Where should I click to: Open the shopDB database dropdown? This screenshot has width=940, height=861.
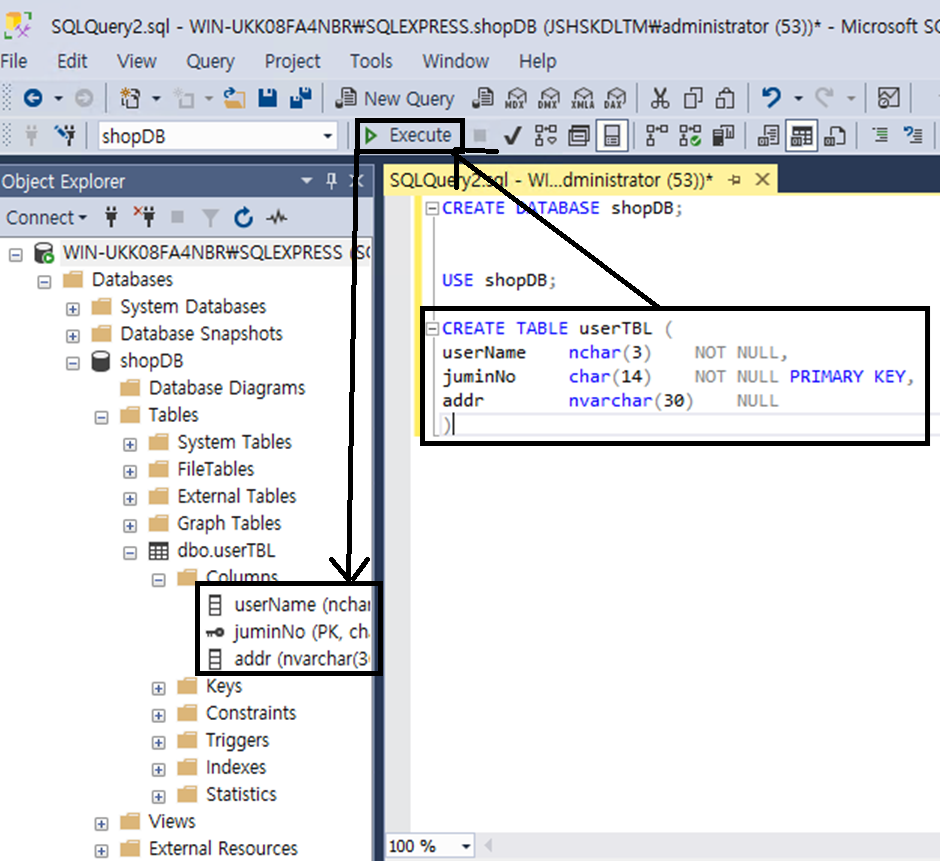328,136
